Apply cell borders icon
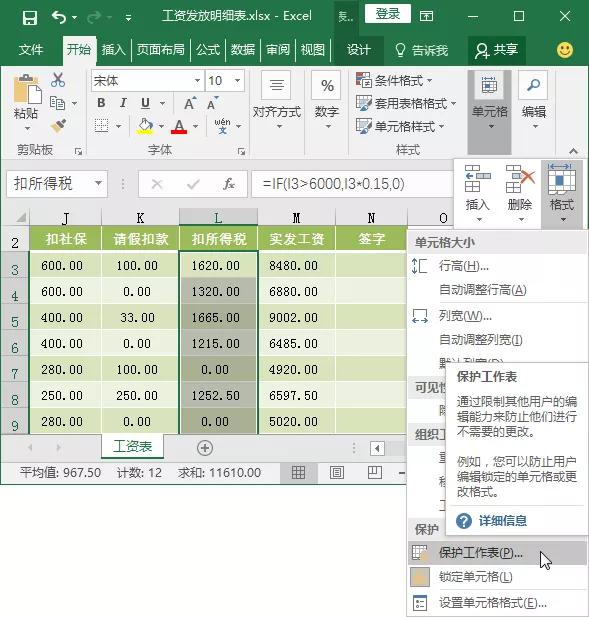The height and width of the screenshot is (617, 589). [102, 126]
